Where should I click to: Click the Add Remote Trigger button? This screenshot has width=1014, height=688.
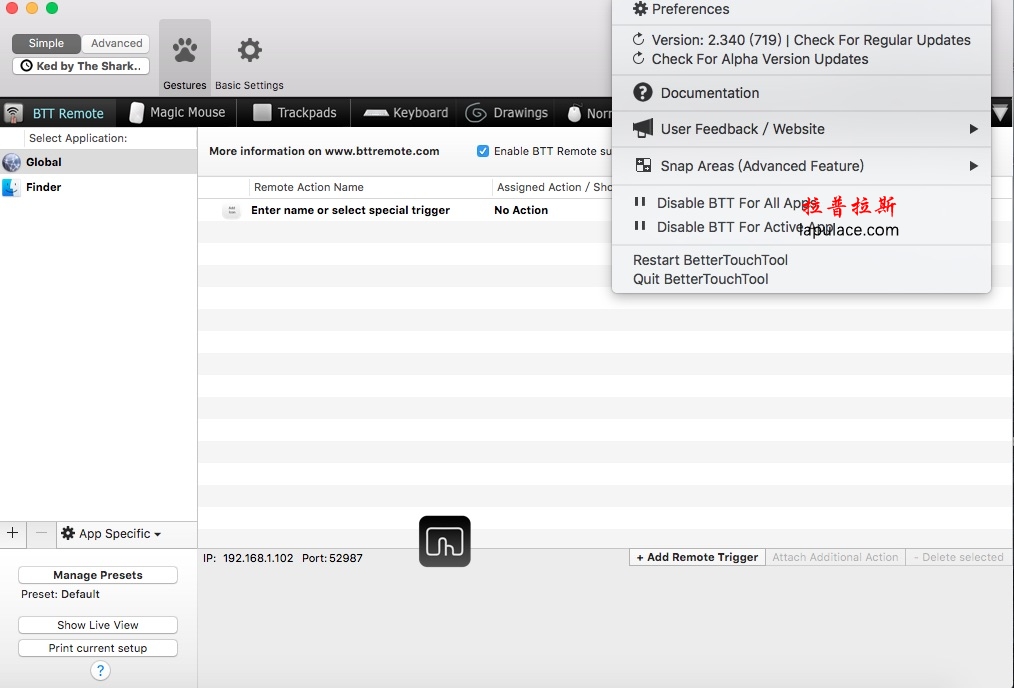(697, 557)
